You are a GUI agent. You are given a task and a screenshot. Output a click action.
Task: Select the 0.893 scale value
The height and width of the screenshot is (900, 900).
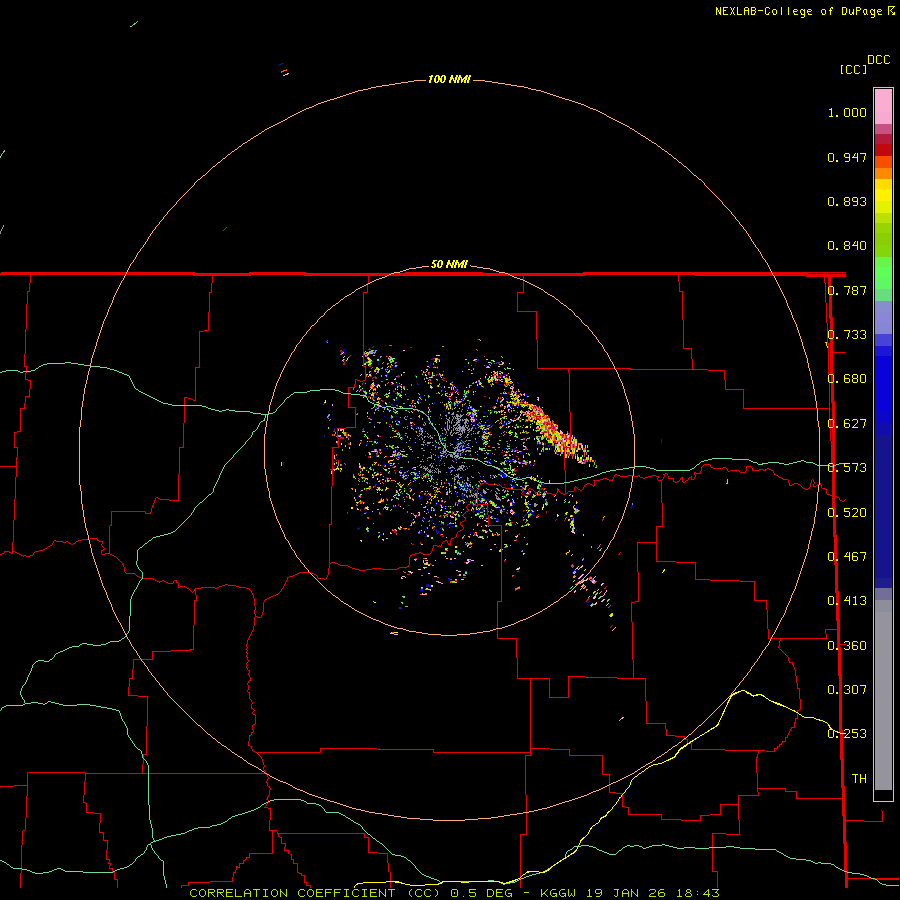pyautogui.click(x=847, y=201)
